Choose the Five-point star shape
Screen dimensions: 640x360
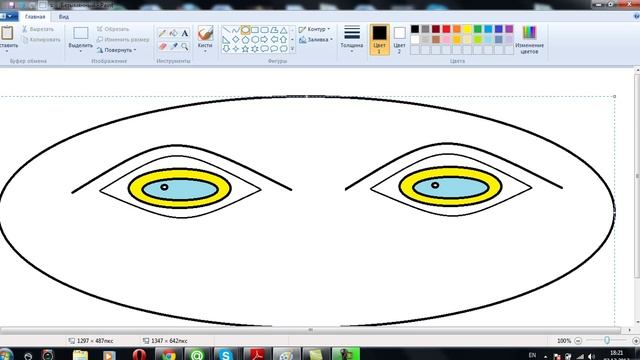click(x=245, y=49)
